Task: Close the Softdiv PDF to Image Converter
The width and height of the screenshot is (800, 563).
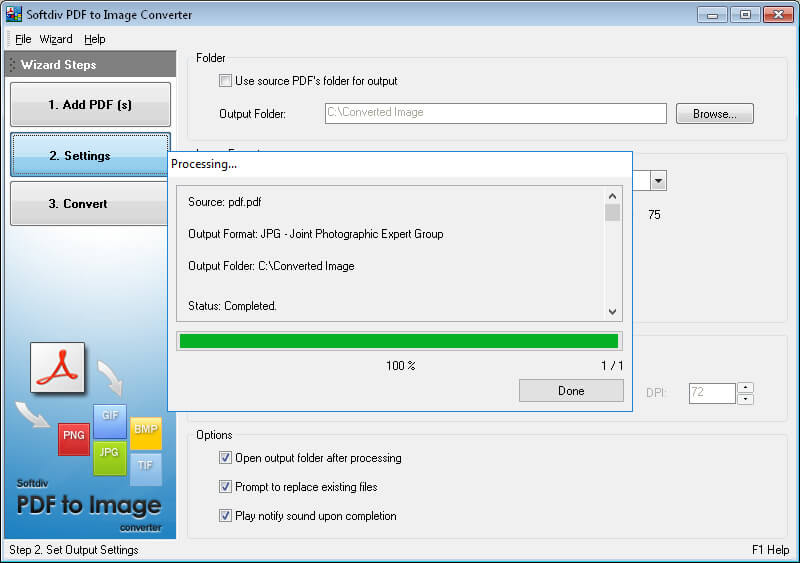Action: click(778, 15)
